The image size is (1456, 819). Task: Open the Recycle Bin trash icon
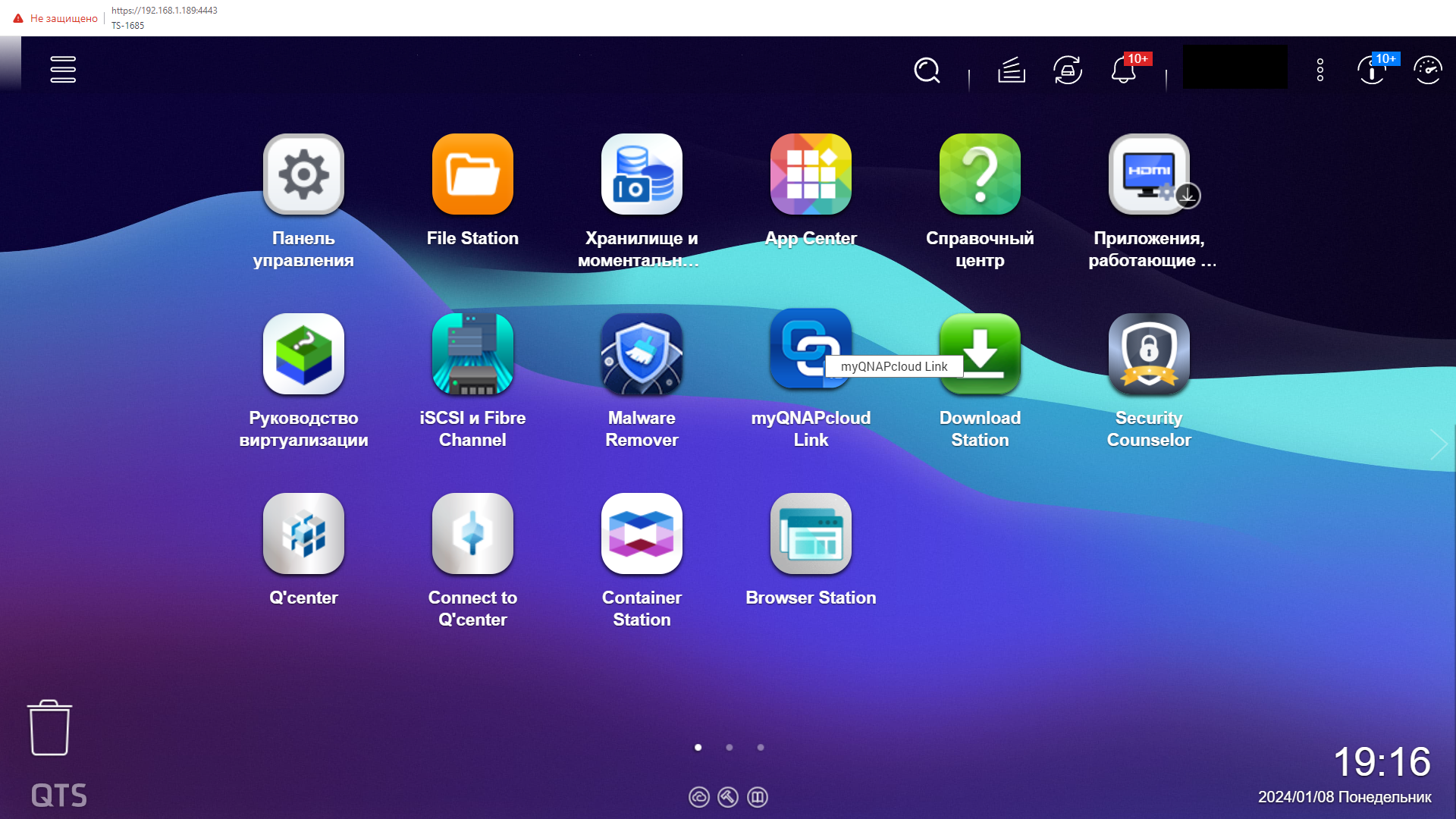click(x=50, y=728)
